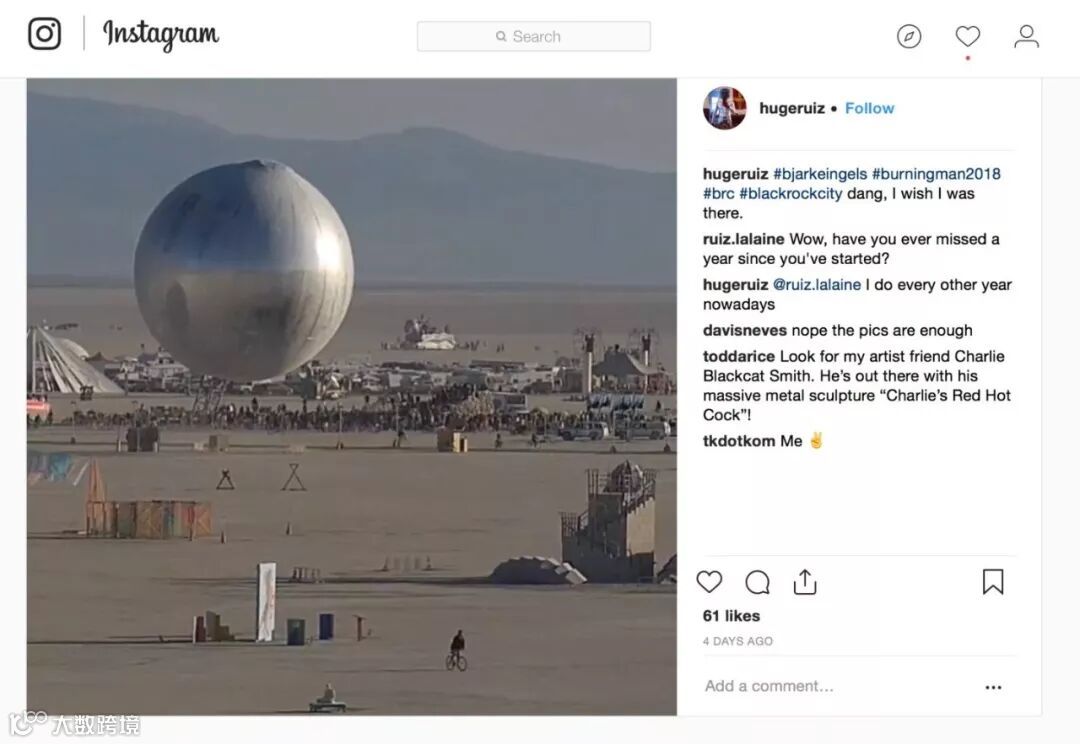The height and width of the screenshot is (744, 1080).
Task: Click the @ruiz.lalaine mention link
Action: click(x=817, y=285)
